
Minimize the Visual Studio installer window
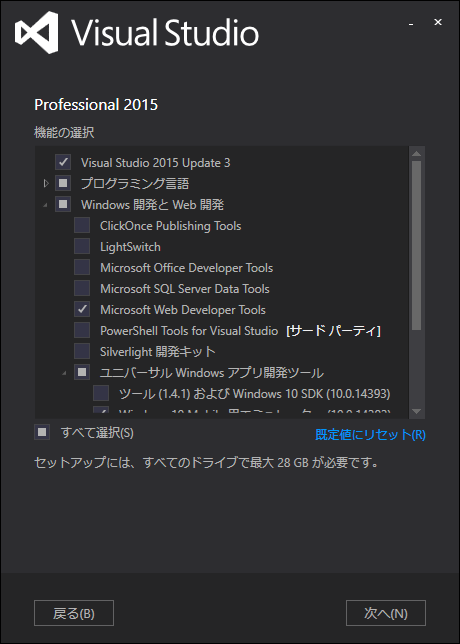point(411,23)
